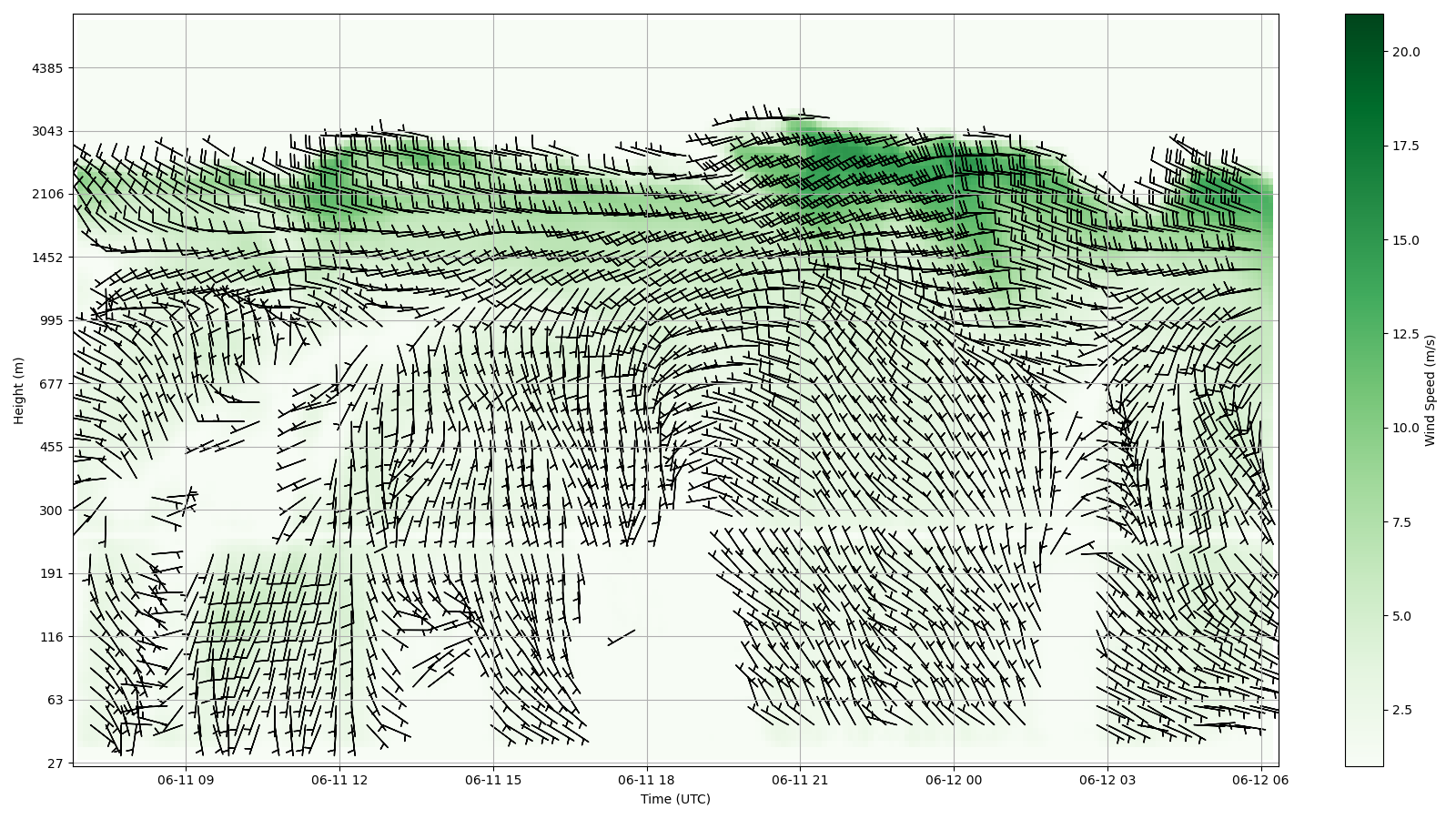
Task: Select the 06-11 12 time tick label
Action: point(339,780)
